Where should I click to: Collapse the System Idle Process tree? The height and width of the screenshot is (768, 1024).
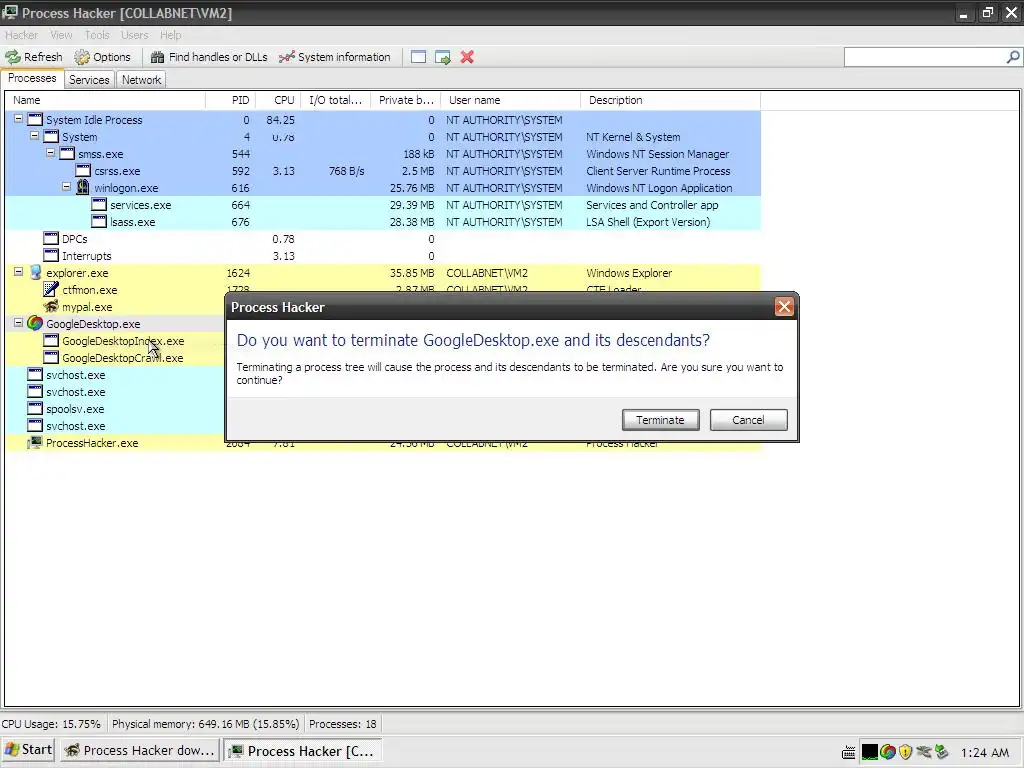coord(18,119)
